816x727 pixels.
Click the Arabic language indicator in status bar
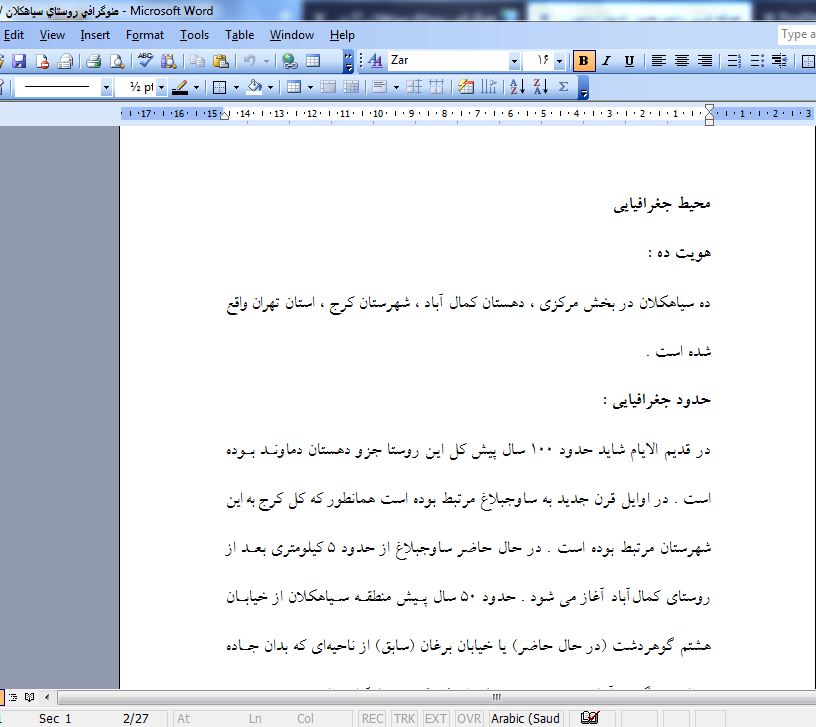click(x=525, y=718)
